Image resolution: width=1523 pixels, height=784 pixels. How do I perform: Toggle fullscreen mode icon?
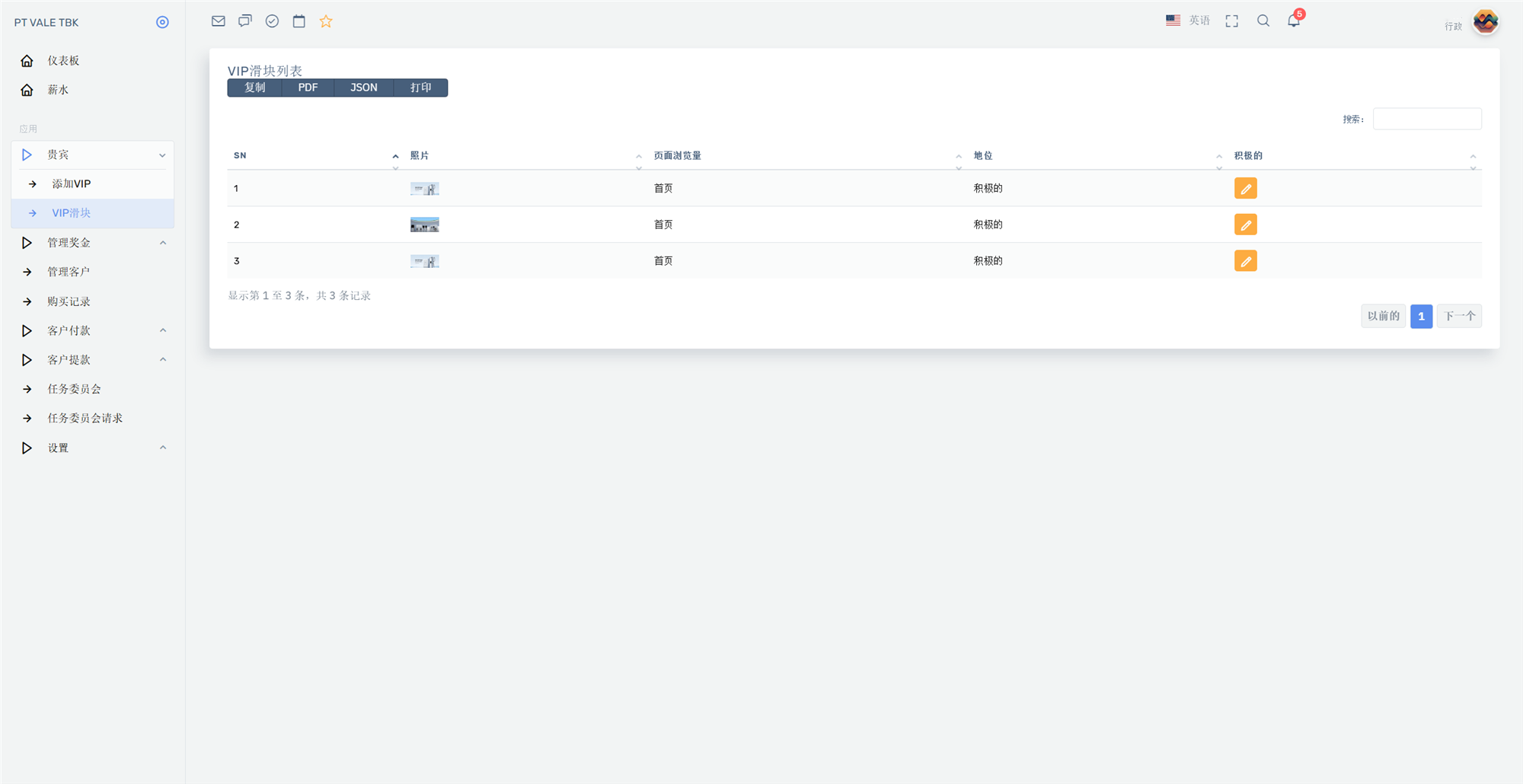(1232, 21)
